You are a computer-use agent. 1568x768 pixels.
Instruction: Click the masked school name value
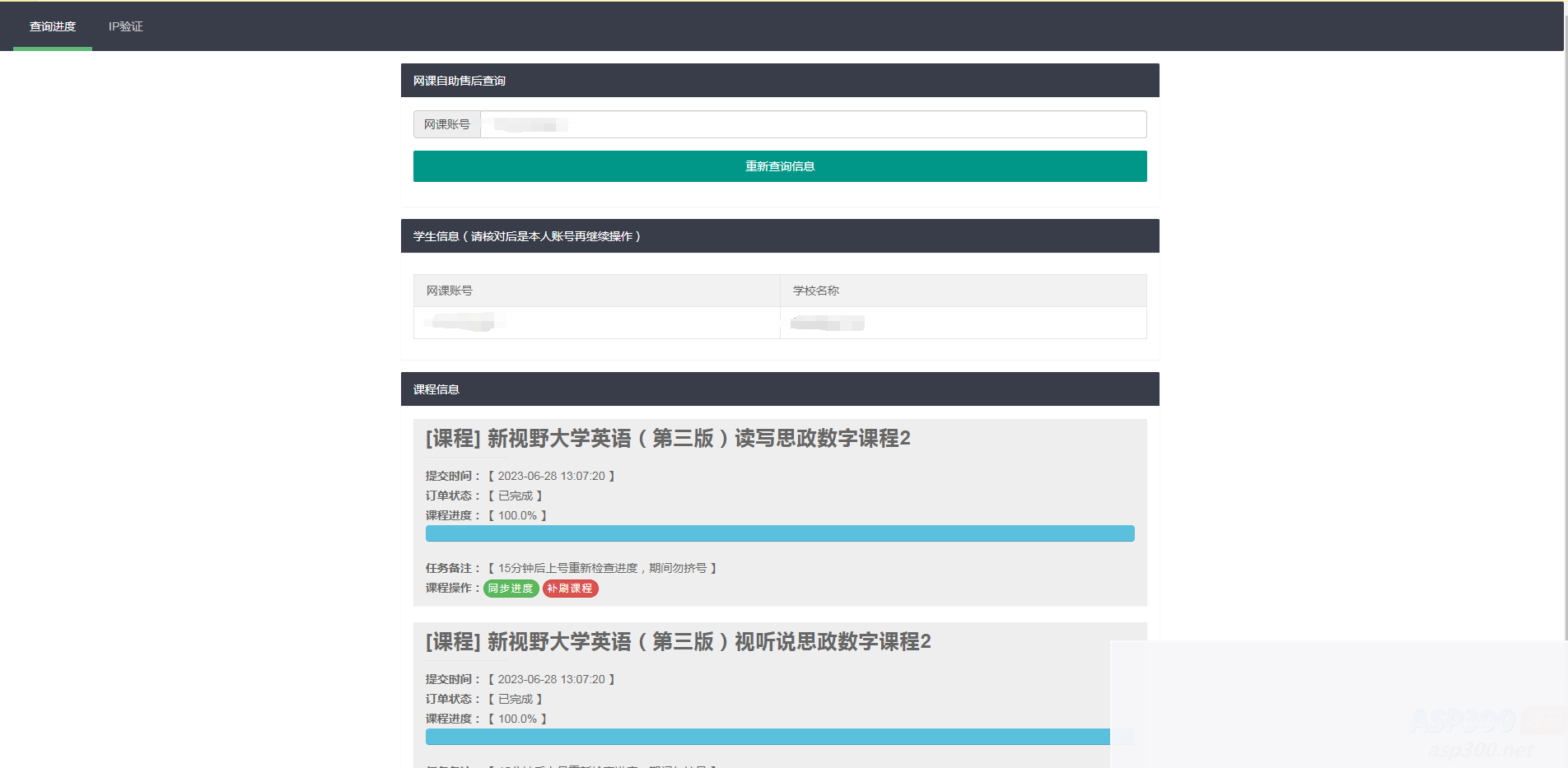tap(827, 323)
